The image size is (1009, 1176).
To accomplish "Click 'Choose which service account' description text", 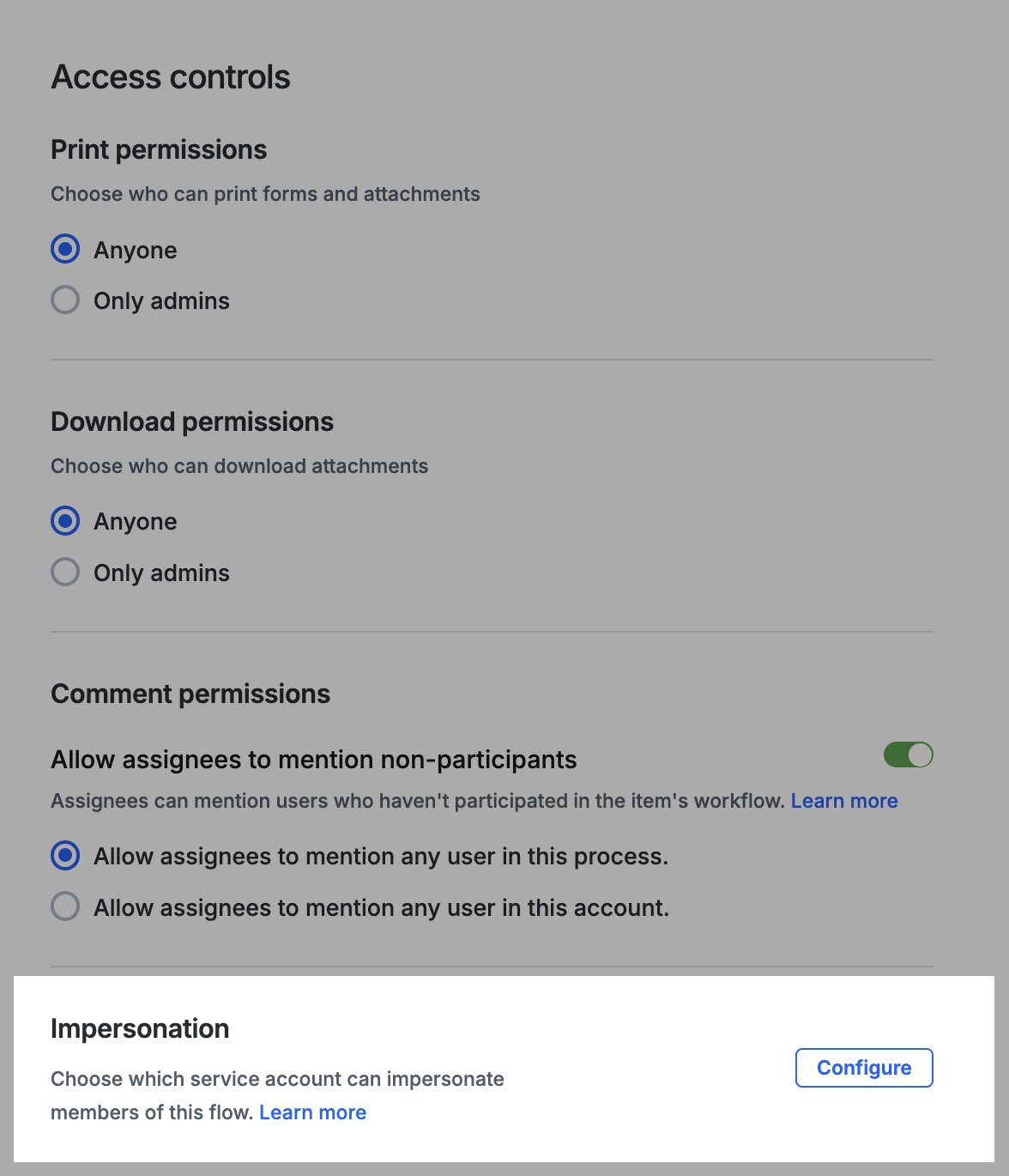I will tap(277, 1079).
